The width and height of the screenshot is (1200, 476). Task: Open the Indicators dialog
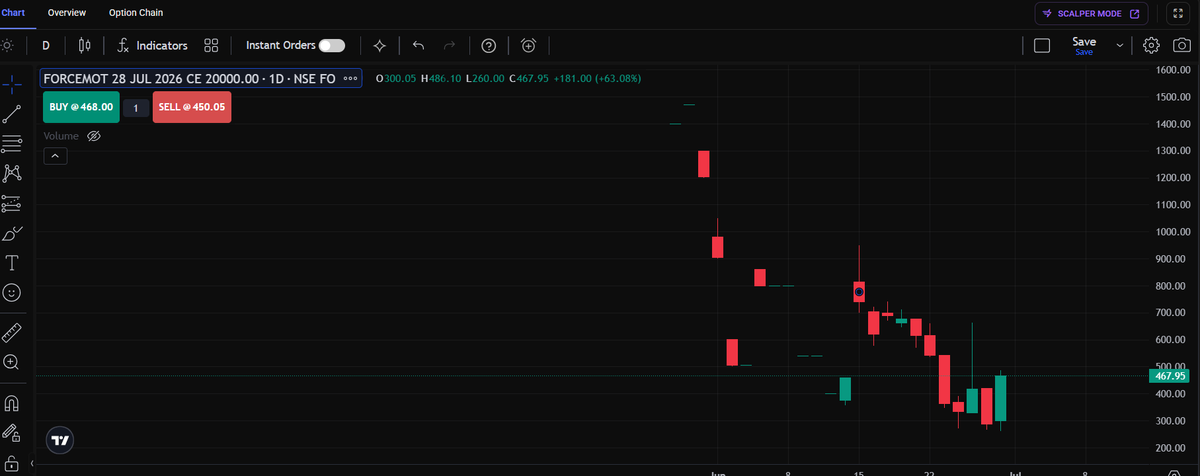click(x=152, y=45)
